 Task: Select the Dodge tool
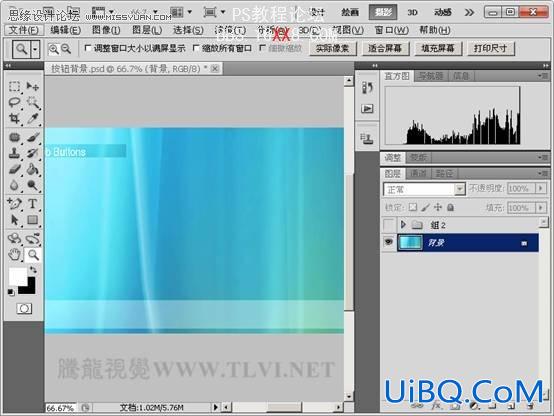pyautogui.click(x=33, y=185)
